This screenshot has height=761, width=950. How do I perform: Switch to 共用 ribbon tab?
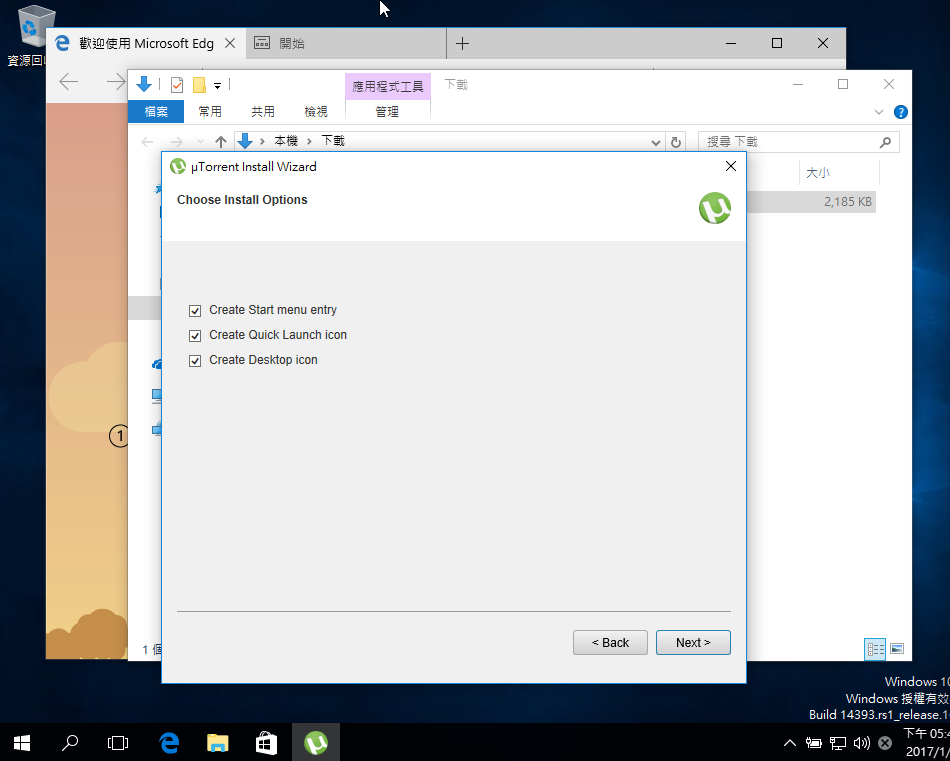point(263,112)
